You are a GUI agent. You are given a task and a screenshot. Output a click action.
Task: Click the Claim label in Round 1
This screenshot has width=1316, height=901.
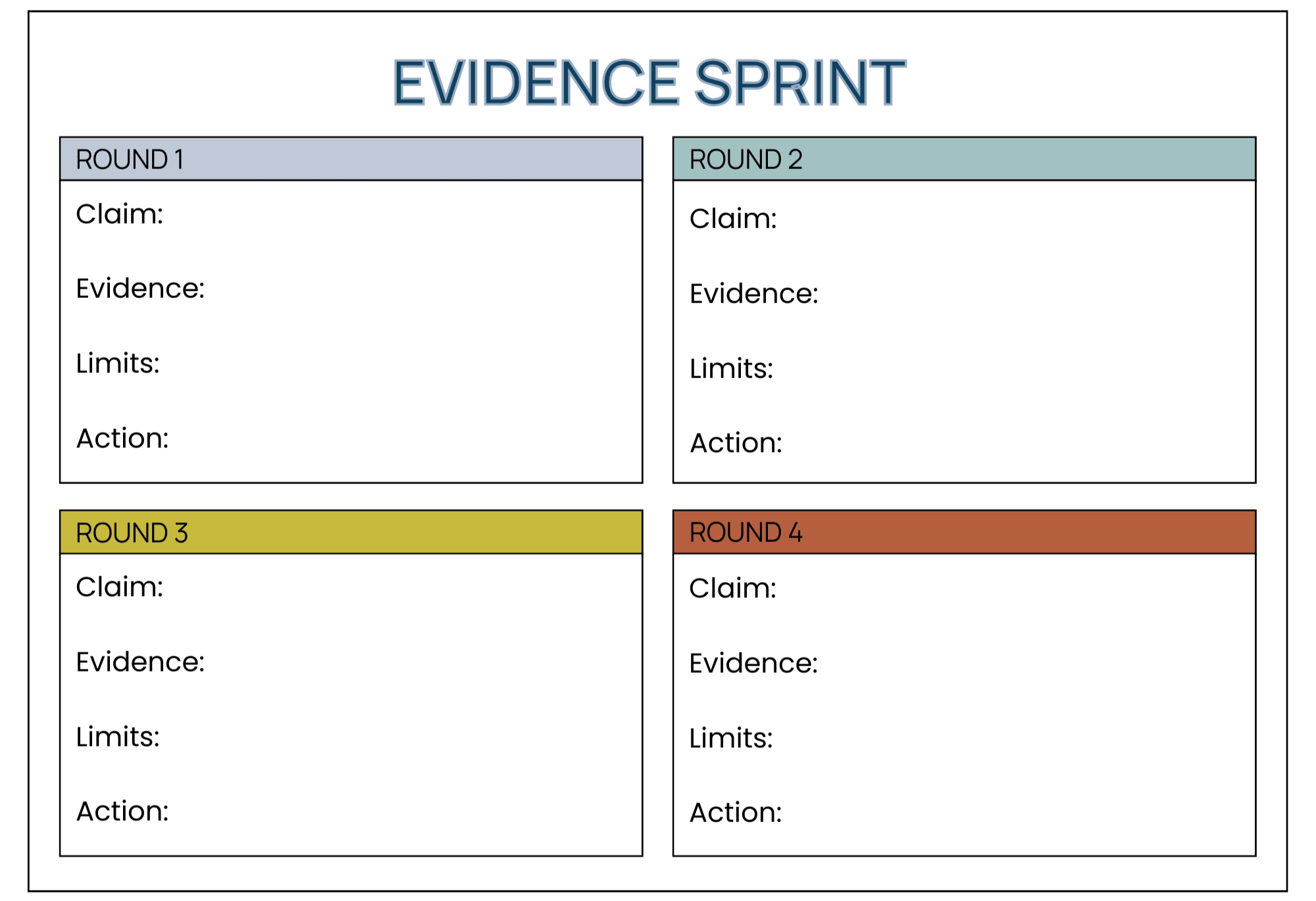click(119, 214)
